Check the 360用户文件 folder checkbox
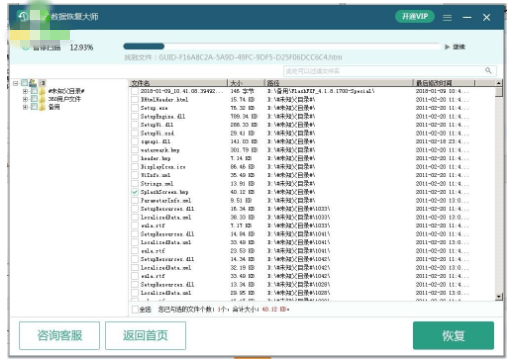 tap(34, 99)
